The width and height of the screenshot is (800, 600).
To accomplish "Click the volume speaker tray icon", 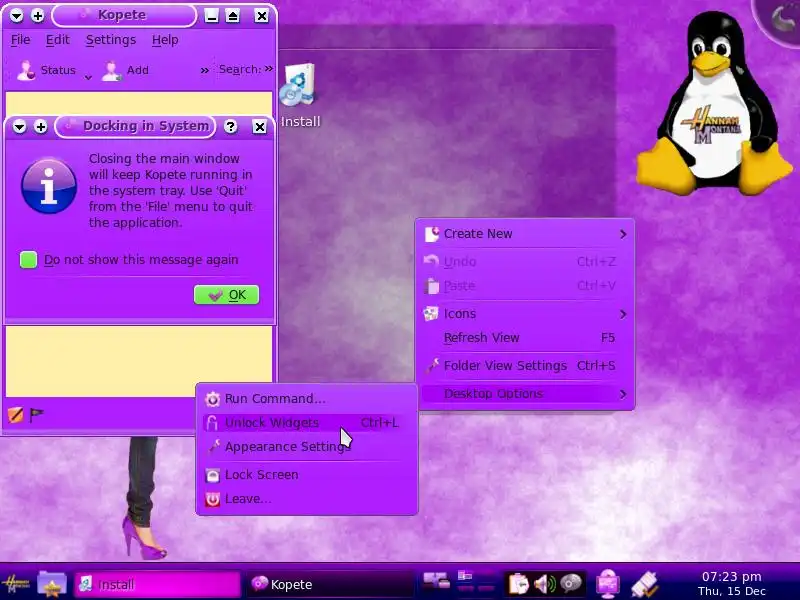I will pos(544,584).
